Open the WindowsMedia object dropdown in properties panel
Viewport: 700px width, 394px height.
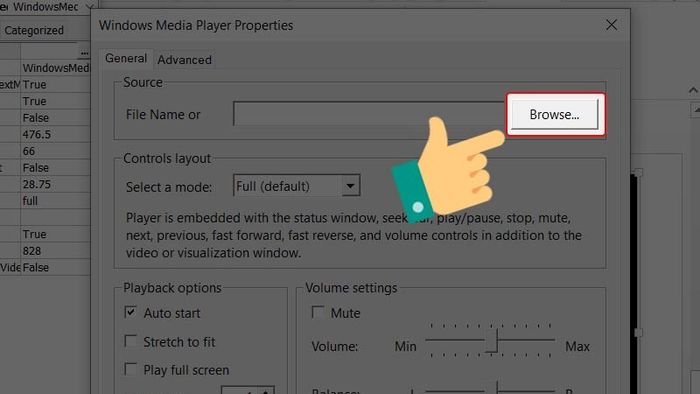[89, 7]
